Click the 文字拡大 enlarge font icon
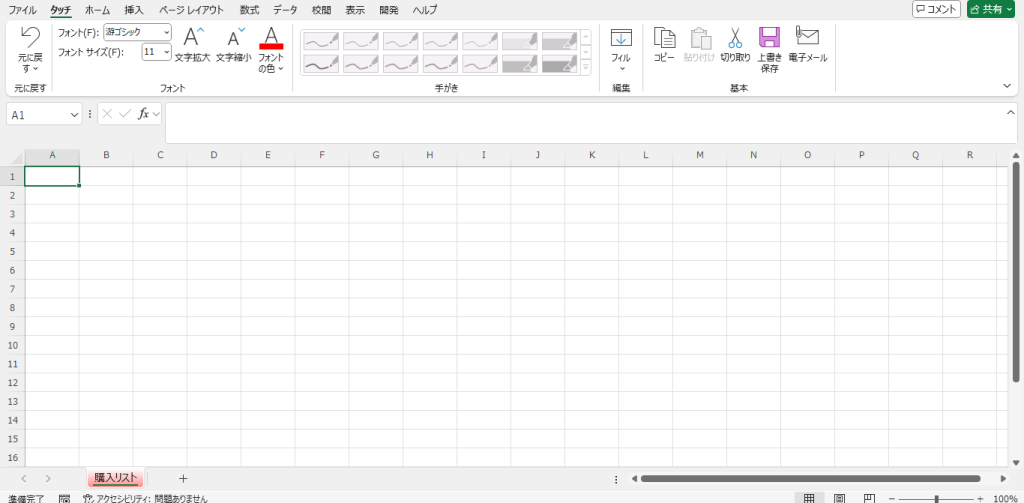Viewport: 1024px width, 503px height. (192, 39)
